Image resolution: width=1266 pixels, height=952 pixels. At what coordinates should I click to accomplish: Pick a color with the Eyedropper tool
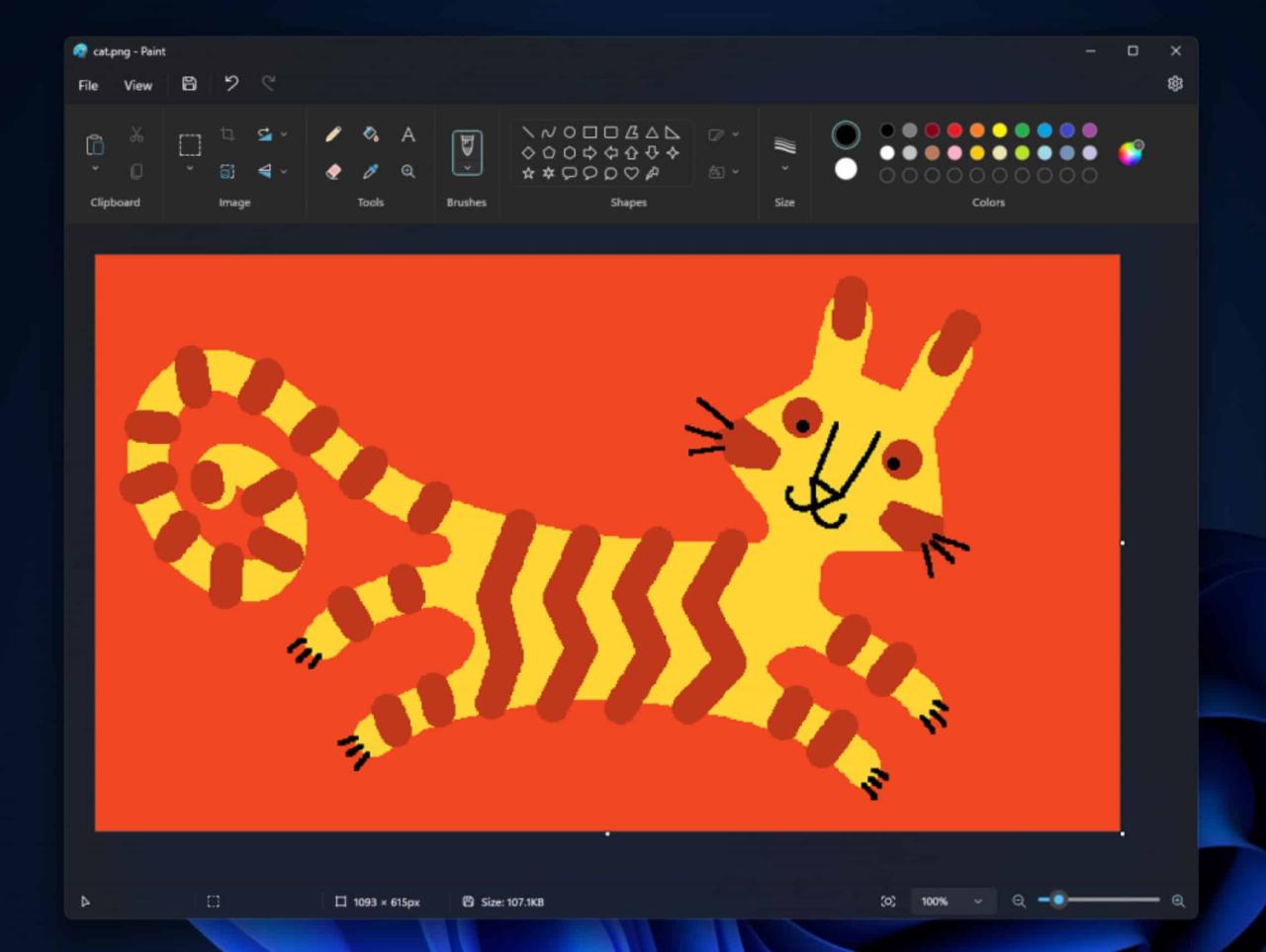[371, 172]
